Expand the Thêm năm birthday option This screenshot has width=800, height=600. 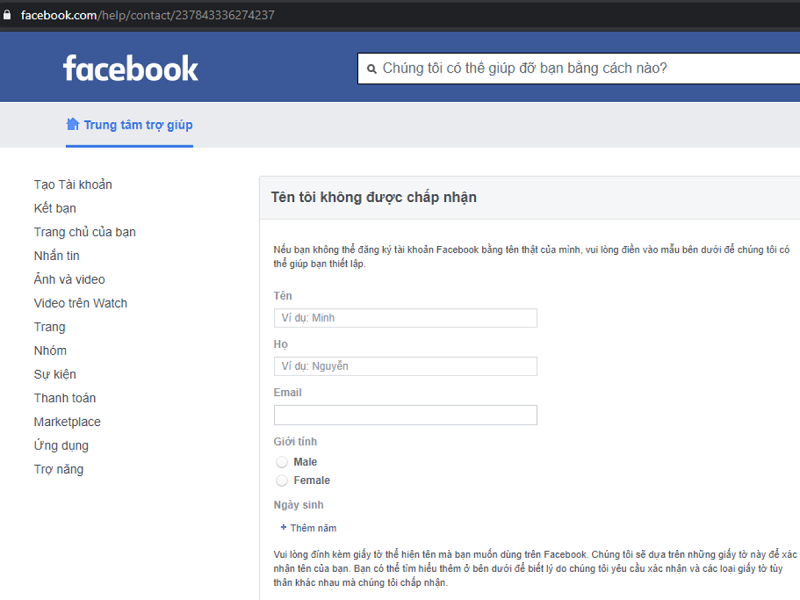313,528
